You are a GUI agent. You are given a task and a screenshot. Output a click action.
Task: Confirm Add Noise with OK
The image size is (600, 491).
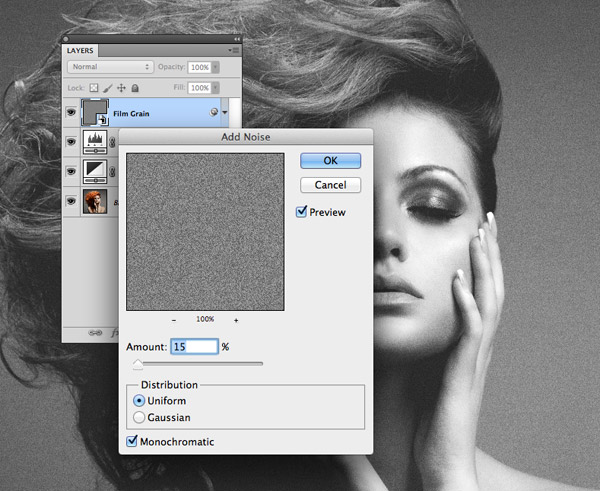[331, 161]
